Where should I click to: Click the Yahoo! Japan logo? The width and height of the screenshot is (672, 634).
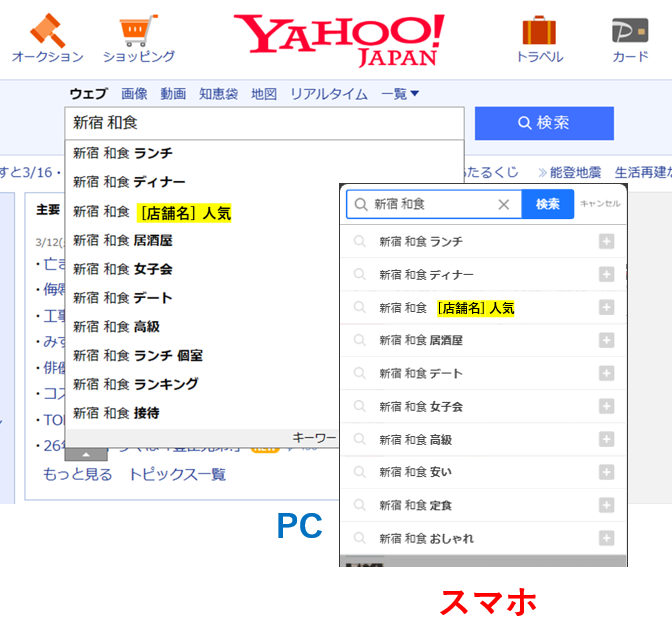[x=339, y=40]
